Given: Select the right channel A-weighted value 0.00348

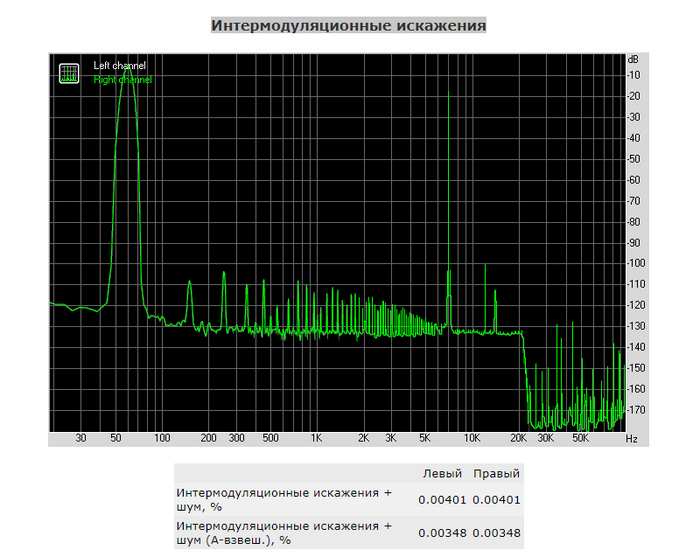Looking at the screenshot, I should coord(496,532).
